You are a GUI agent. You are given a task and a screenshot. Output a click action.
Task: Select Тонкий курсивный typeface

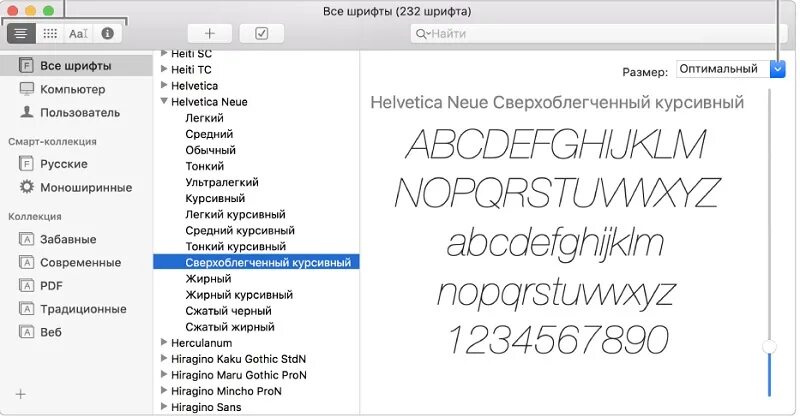click(235, 247)
